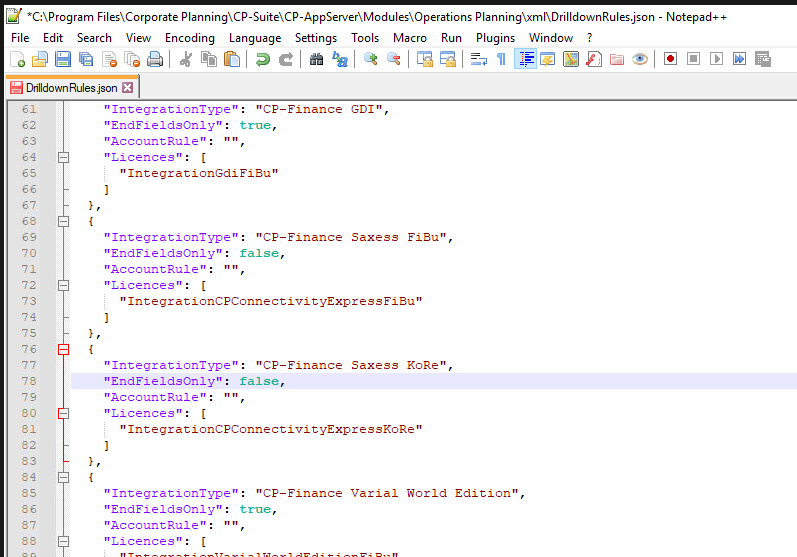797x557 pixels.
Task: Open the Plugins menu
Action: click(495, 38)
